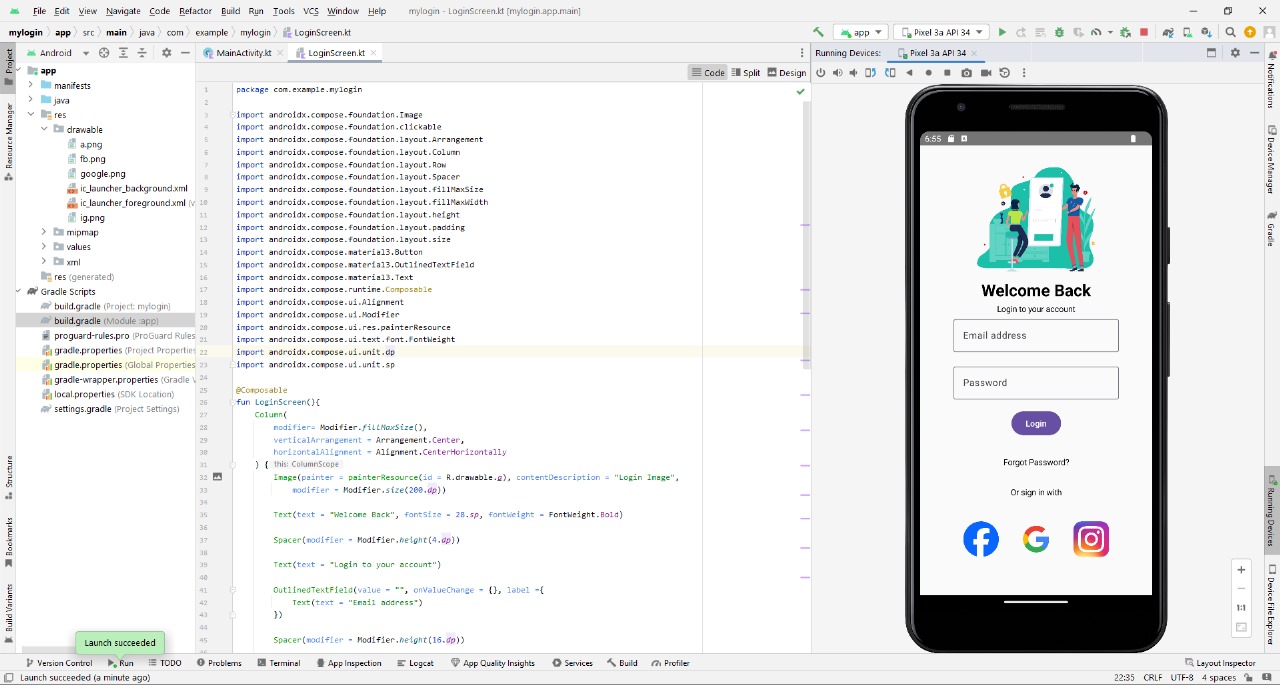Click the Login button in emulator
The image size is (1280, 685).
1035,423
